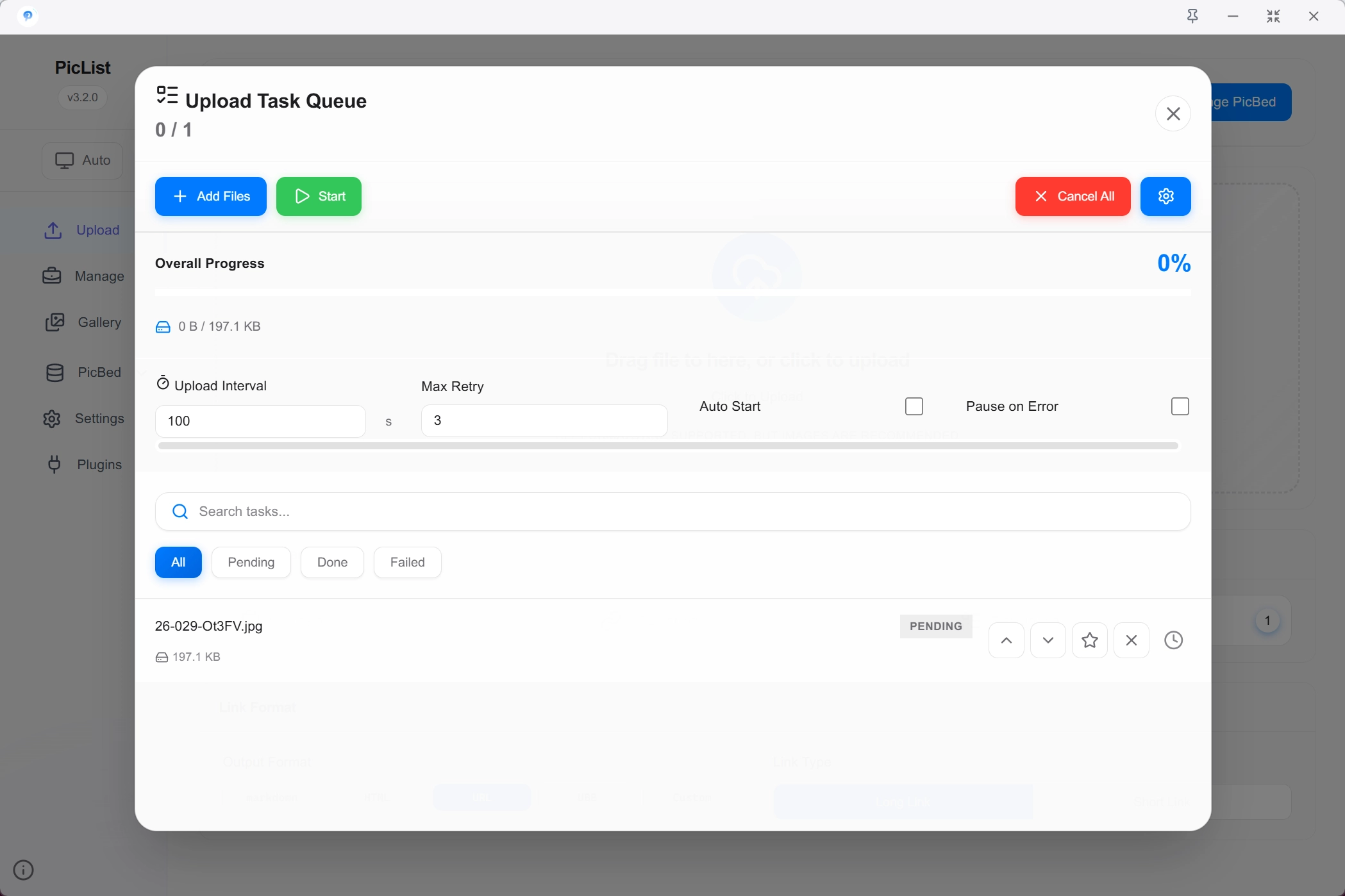Enable the Auto Start checkbox
This screenshot has width=1345, height=896.
pyautogui.click(x=914, y=406)
